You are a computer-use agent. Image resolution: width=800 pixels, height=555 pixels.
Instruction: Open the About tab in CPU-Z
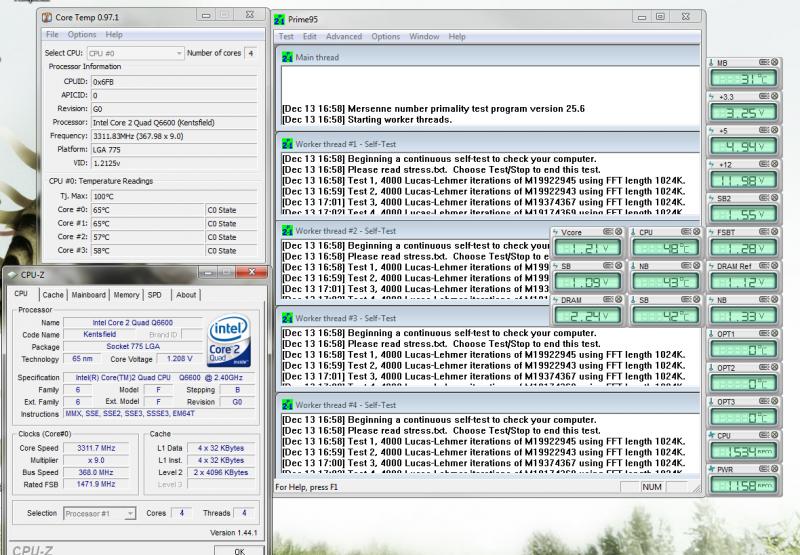[186, 295]
